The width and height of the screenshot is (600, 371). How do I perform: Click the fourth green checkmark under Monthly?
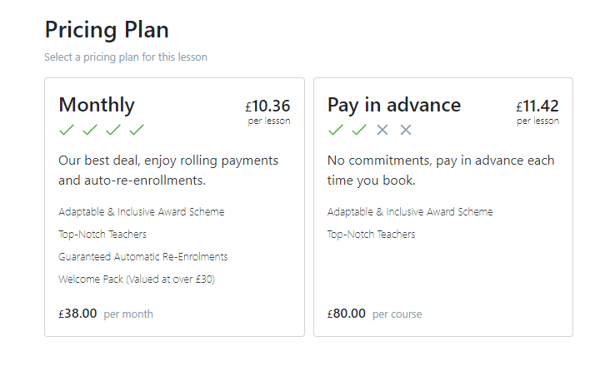click(x=137, y=130)
